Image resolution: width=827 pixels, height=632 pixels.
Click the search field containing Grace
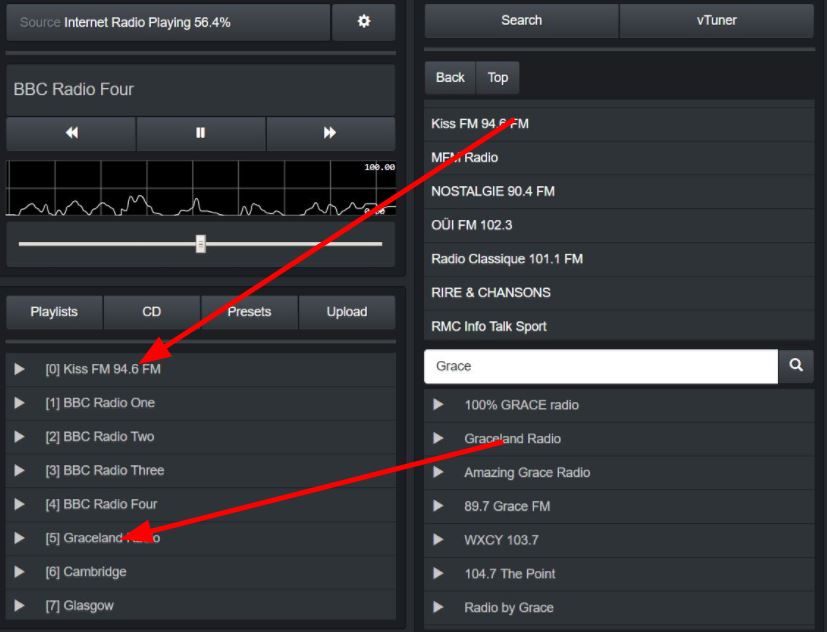[x=601, y=366]
